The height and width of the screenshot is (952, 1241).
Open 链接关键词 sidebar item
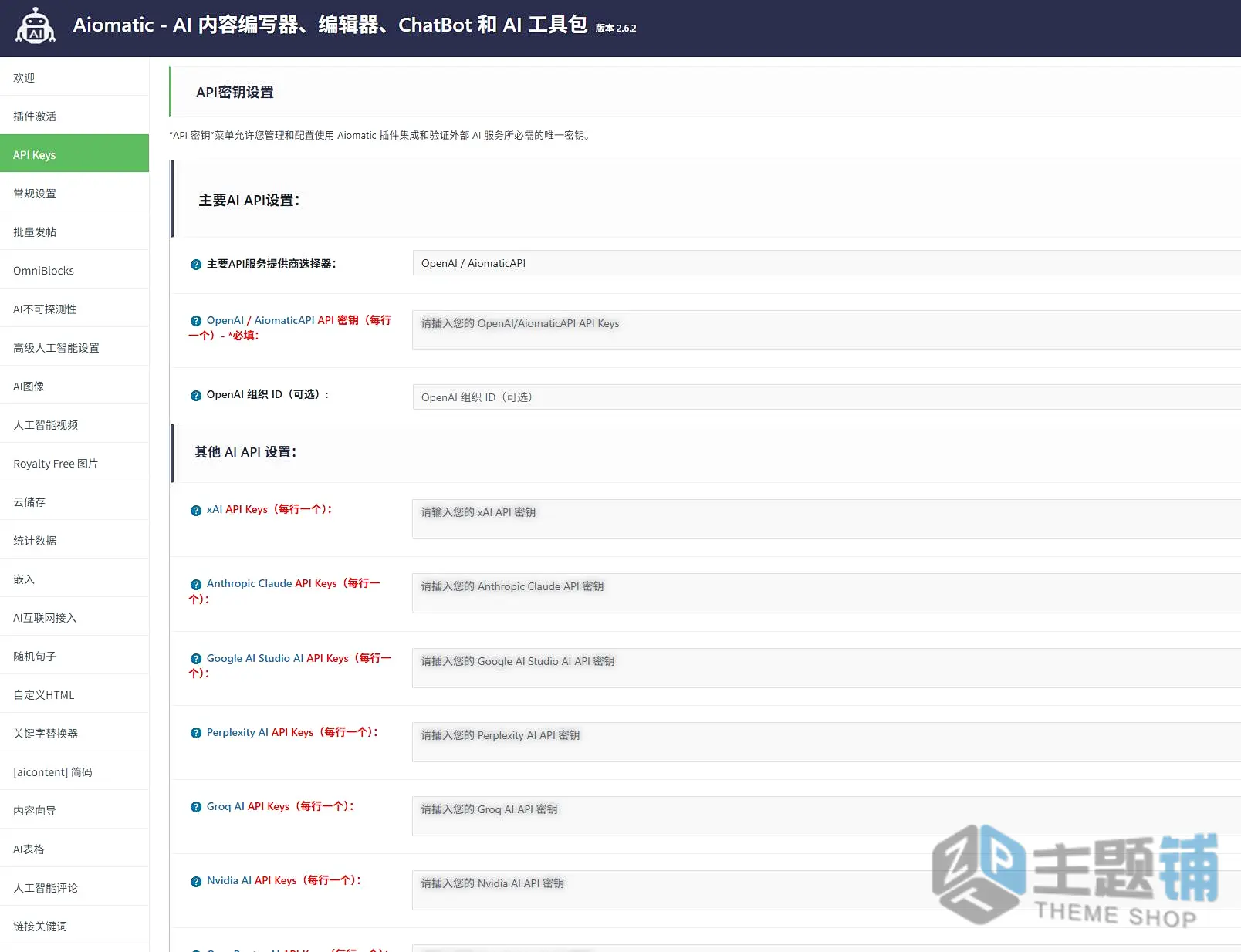click(74, 926)
